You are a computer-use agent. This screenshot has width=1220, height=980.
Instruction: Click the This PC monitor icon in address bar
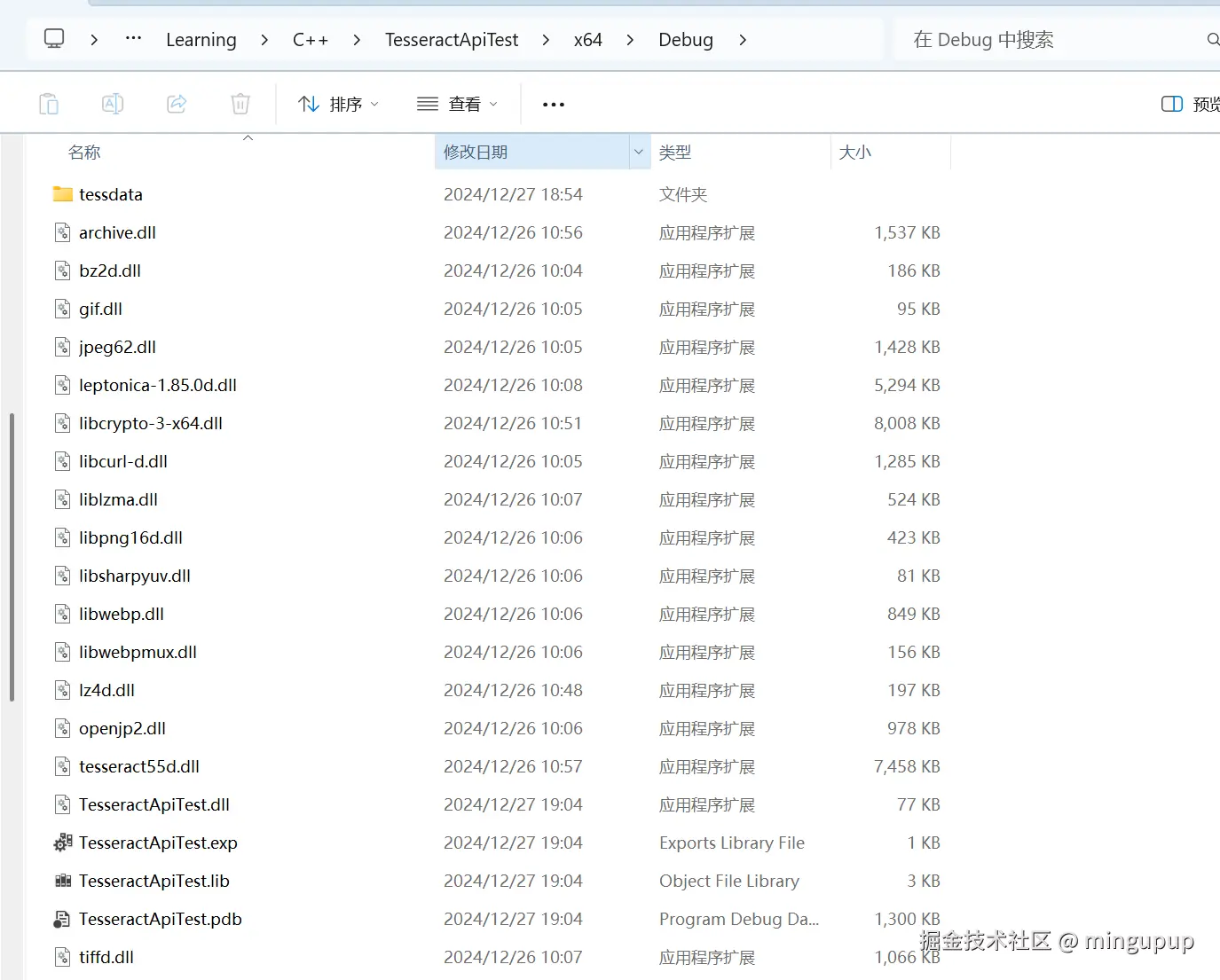(54, 39)
